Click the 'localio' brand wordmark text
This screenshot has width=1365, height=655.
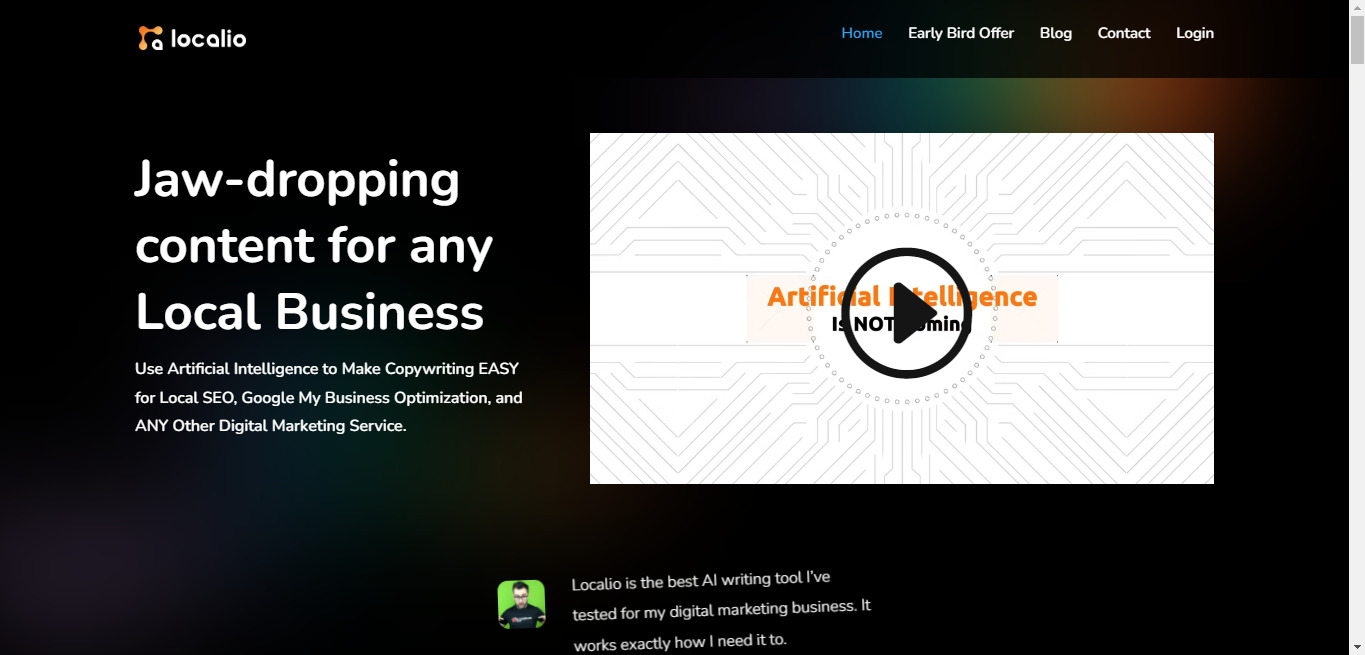[208, 39]
